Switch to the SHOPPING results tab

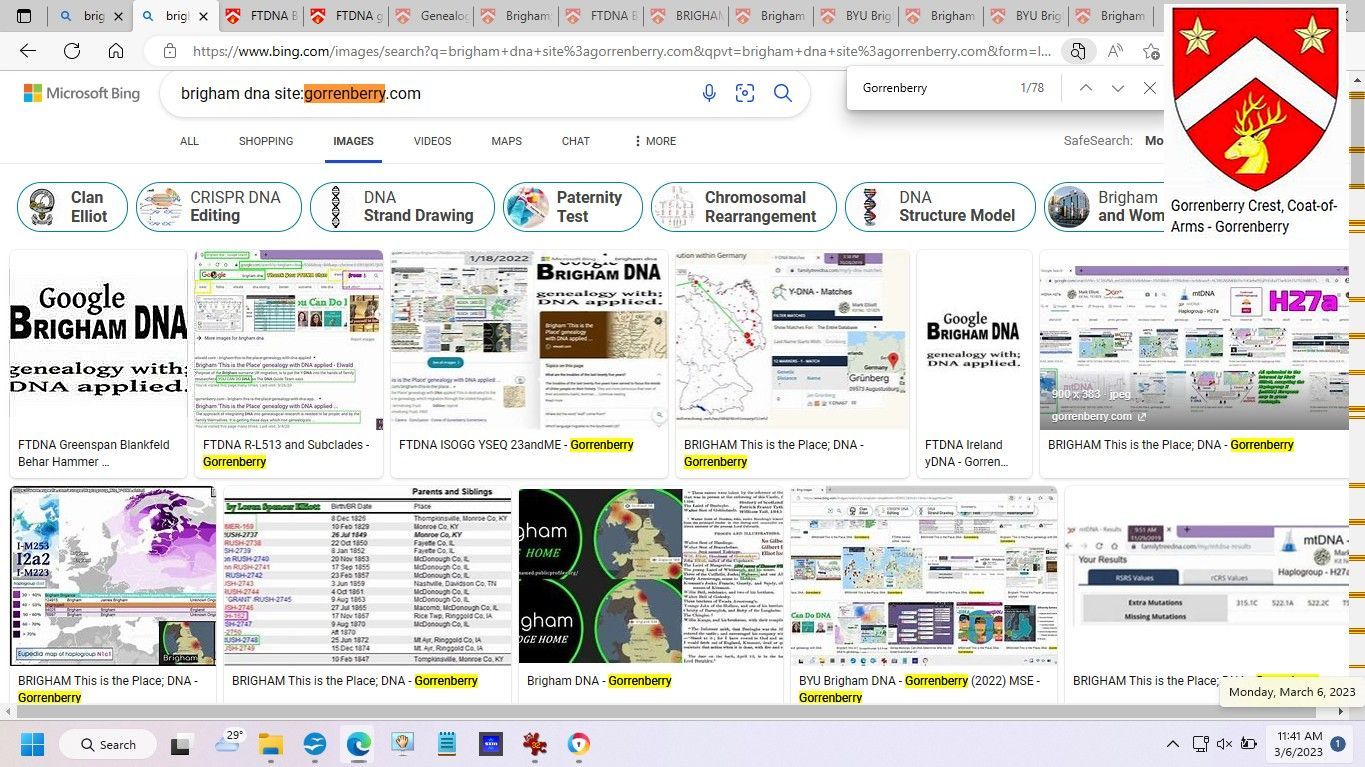(266, 141)
